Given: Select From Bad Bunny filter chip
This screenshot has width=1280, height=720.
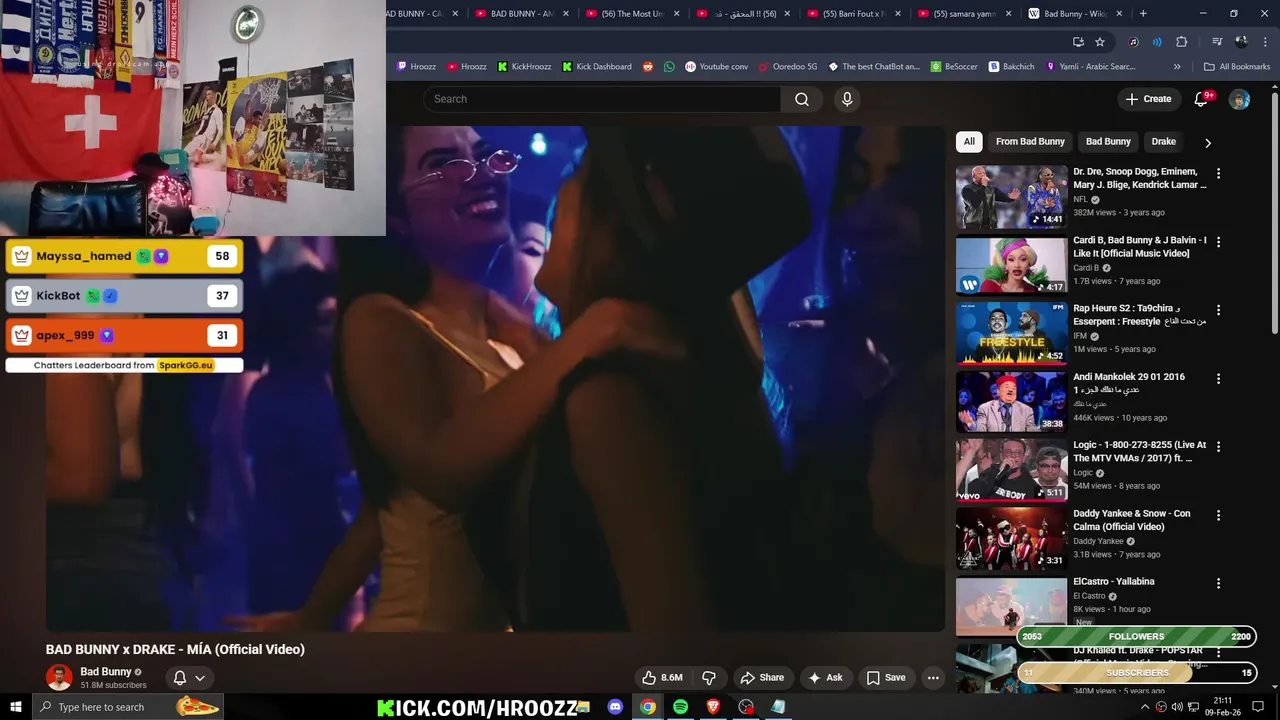Looking at the screenshot, I should point(1030,142).
